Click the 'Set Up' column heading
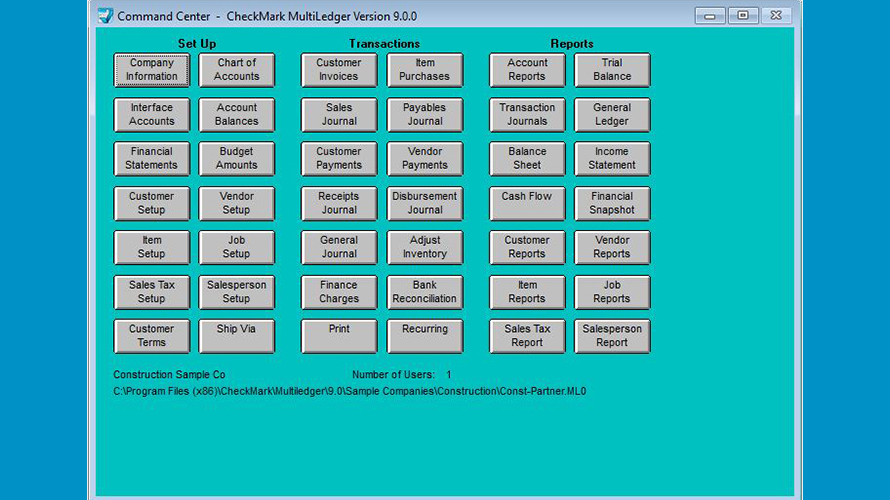This screenshot has height=500, width=890. (197, 44)
